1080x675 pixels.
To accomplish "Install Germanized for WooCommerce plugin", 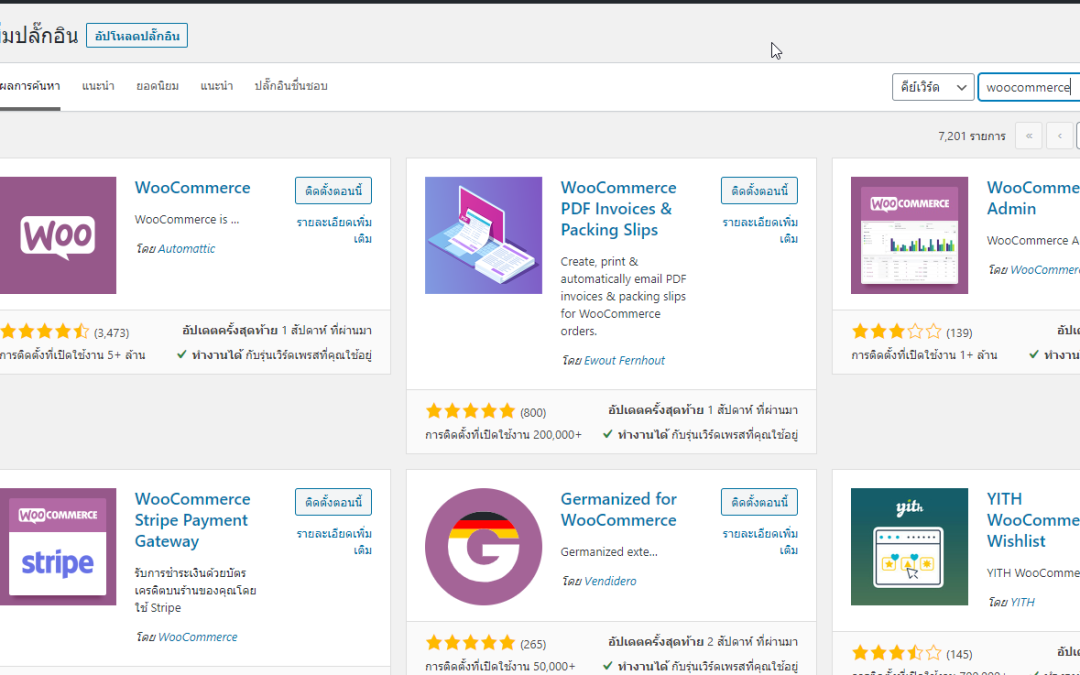I will click(x=759, y=502).
